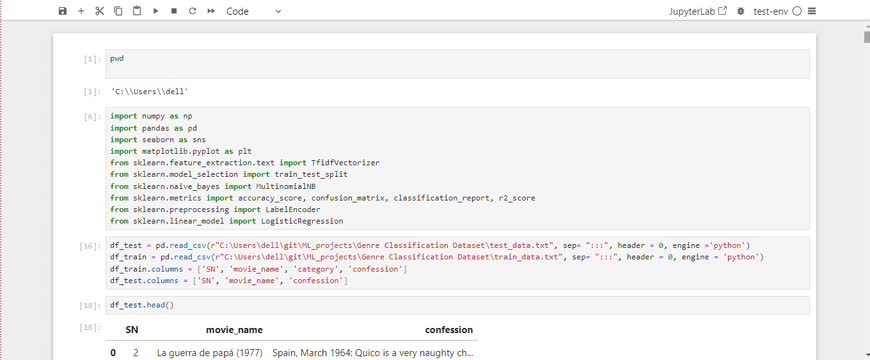Restart kernel and run all cells
The image size is (870, 360).
211,11
